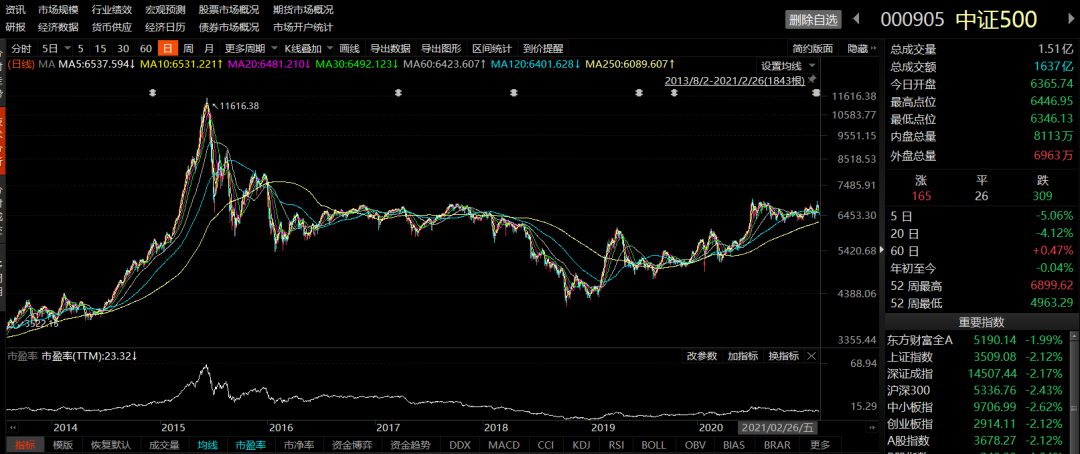Open 债券市场概况 menu item
The image size is (1080, 454).
click(229, 28)
